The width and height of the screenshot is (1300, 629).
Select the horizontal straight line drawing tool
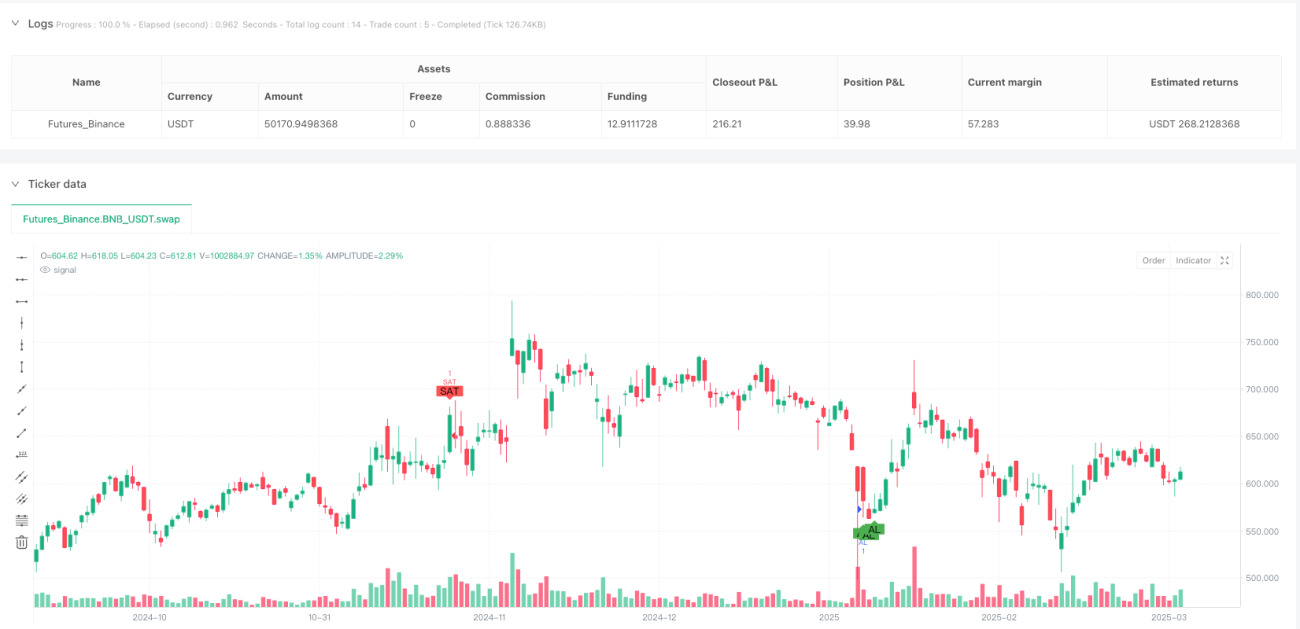[22, 257]
